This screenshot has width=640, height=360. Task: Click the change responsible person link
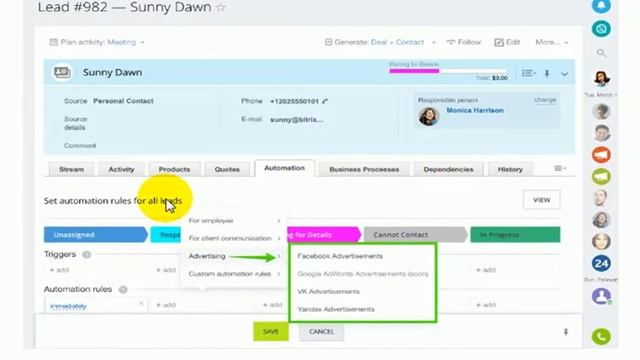pos(545,100)
